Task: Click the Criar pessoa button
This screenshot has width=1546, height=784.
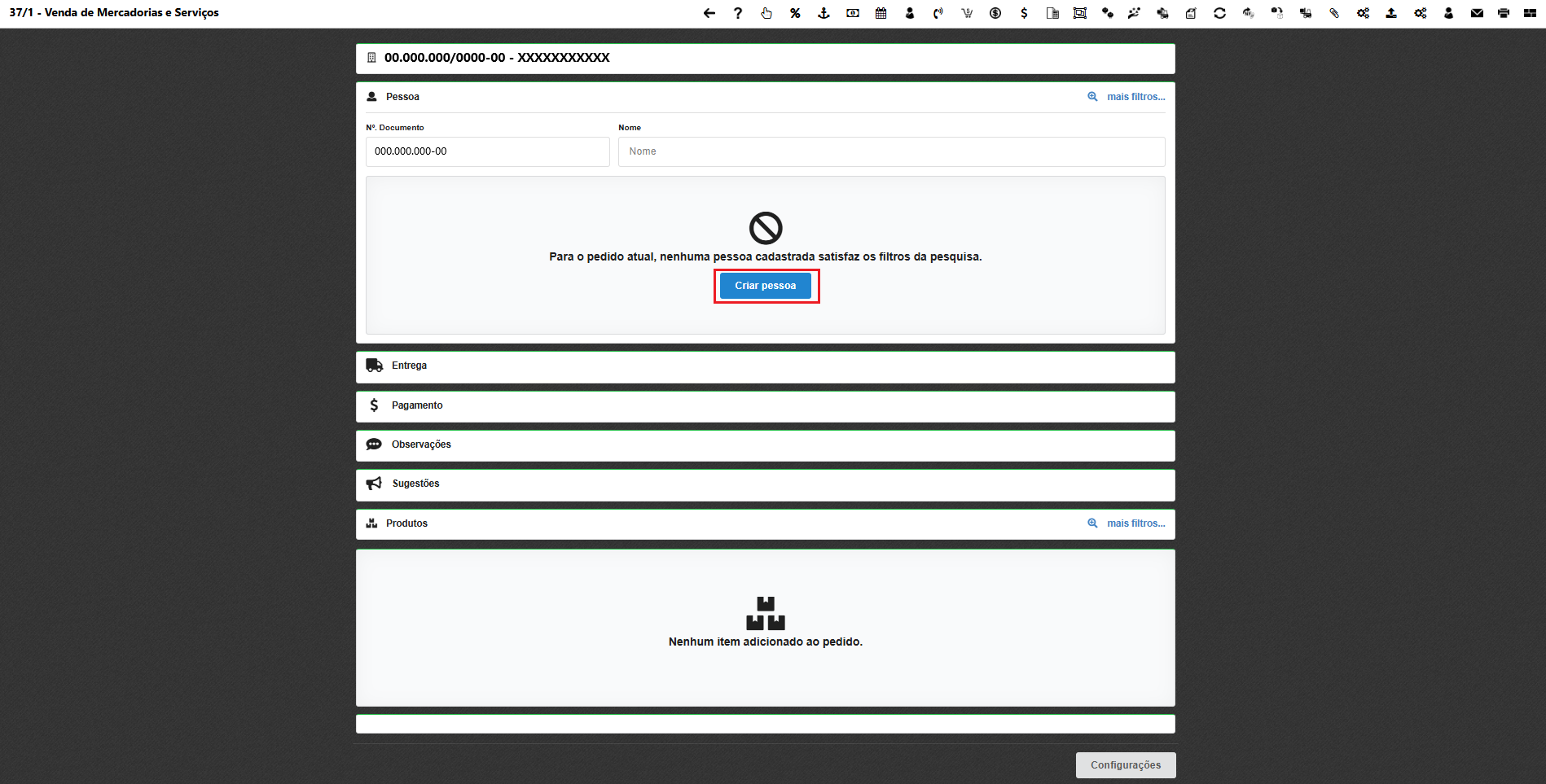Action: click(x=765, y=286)
